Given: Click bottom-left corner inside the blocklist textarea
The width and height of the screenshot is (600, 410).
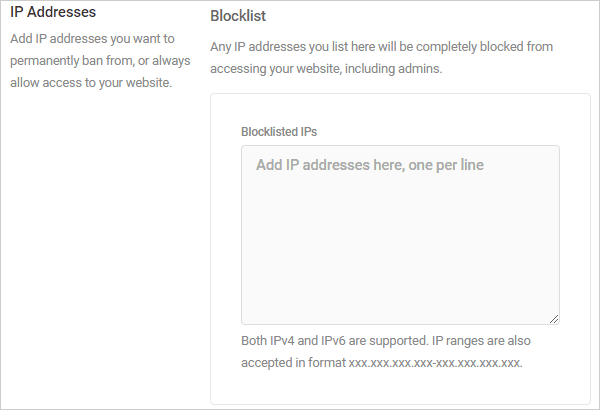Looking at the screenshot, I should (x=251, y=316).
